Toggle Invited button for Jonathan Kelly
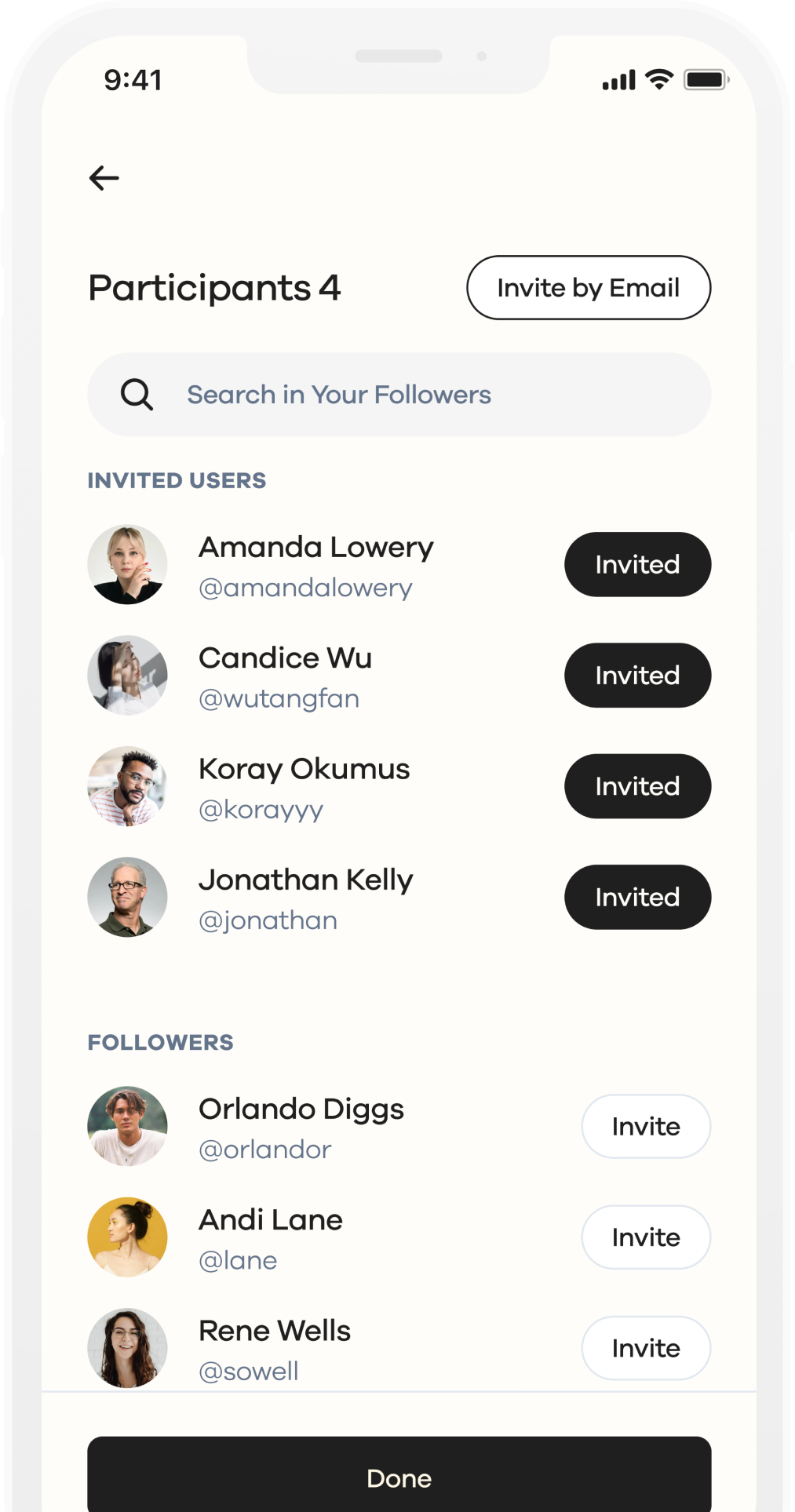This screenshot has width=795, height=1512. [x=637, y=897]
